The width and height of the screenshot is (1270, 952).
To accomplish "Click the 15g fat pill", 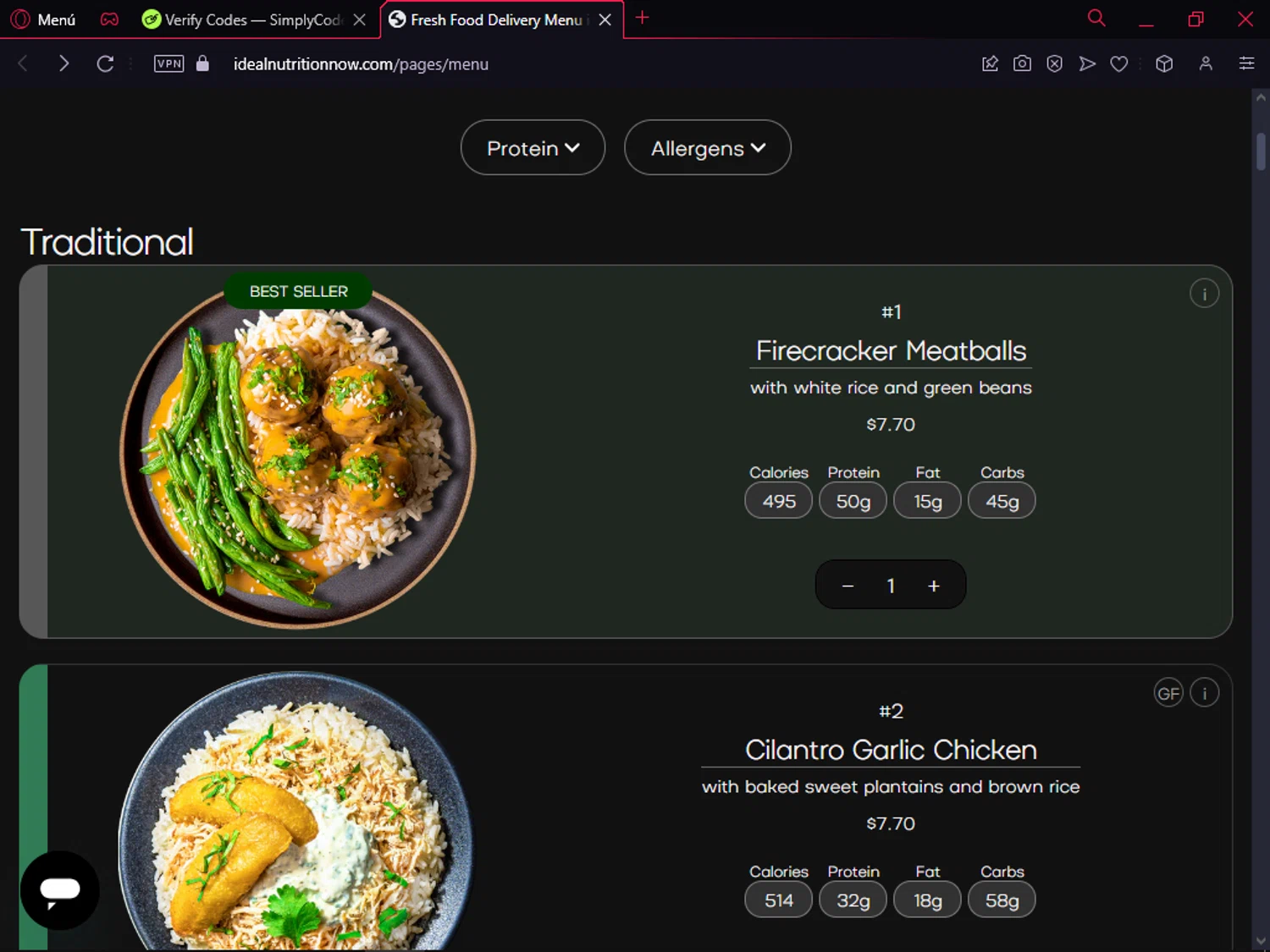I will [x=928, y=501].
